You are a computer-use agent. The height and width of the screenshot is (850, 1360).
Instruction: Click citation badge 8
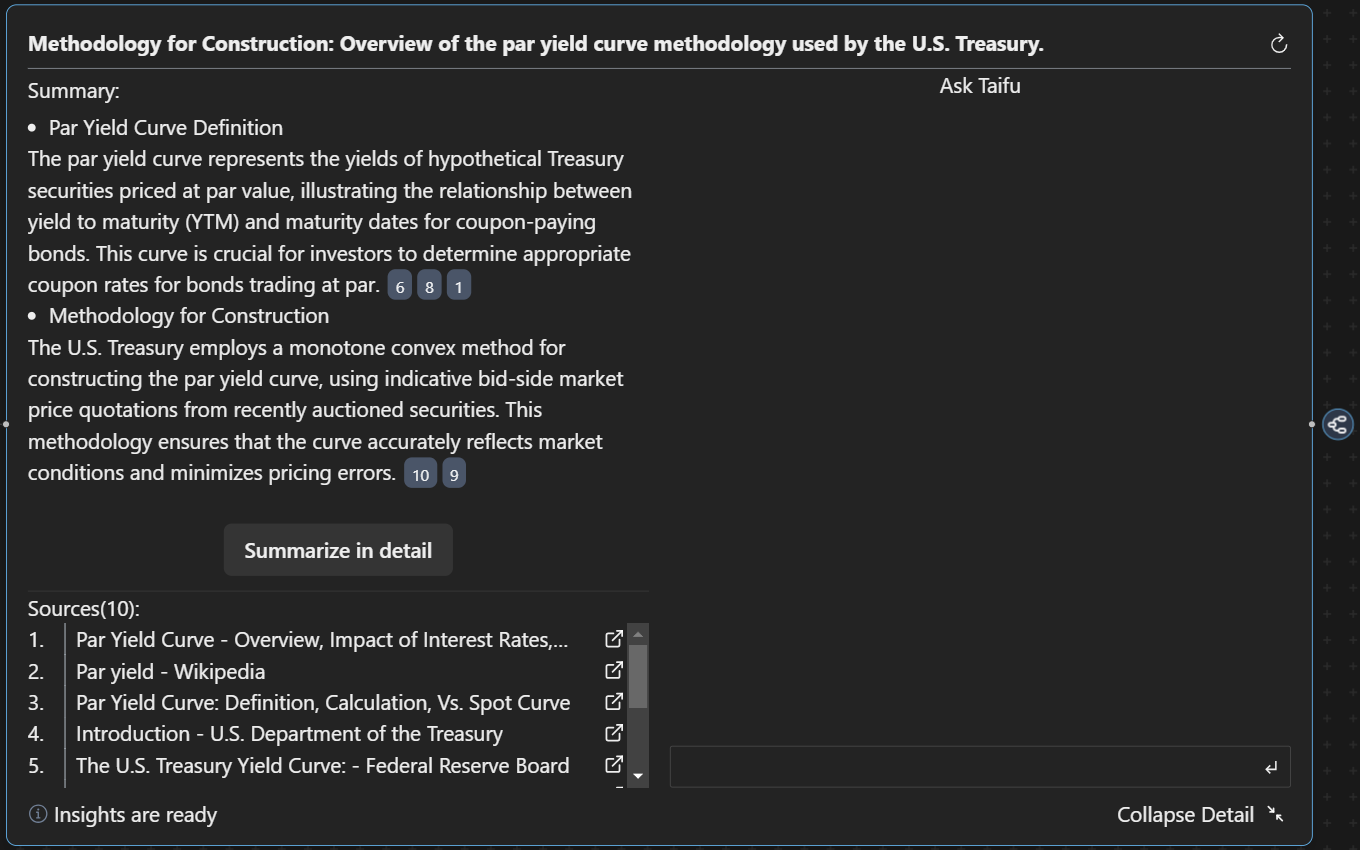point(429,287)
